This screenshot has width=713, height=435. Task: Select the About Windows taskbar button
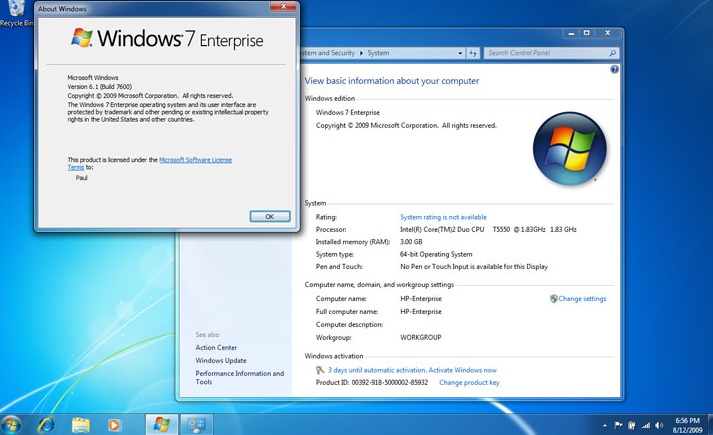click(x=161, y=425)
